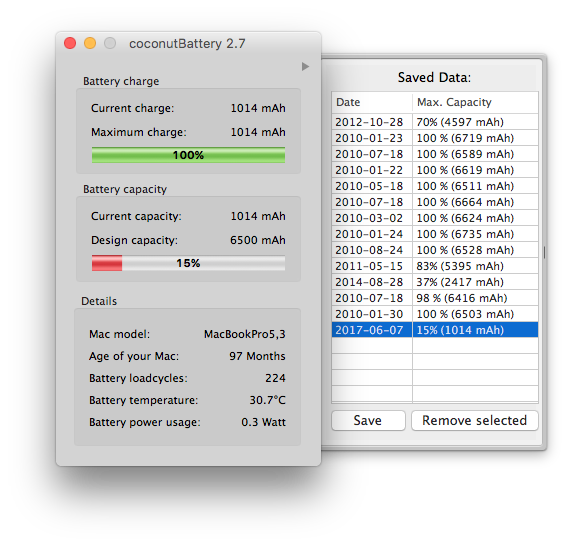This screenshot has width=564, height=546.
Task: Click the Battery loadcycles value 224
Action: [275, 378]
